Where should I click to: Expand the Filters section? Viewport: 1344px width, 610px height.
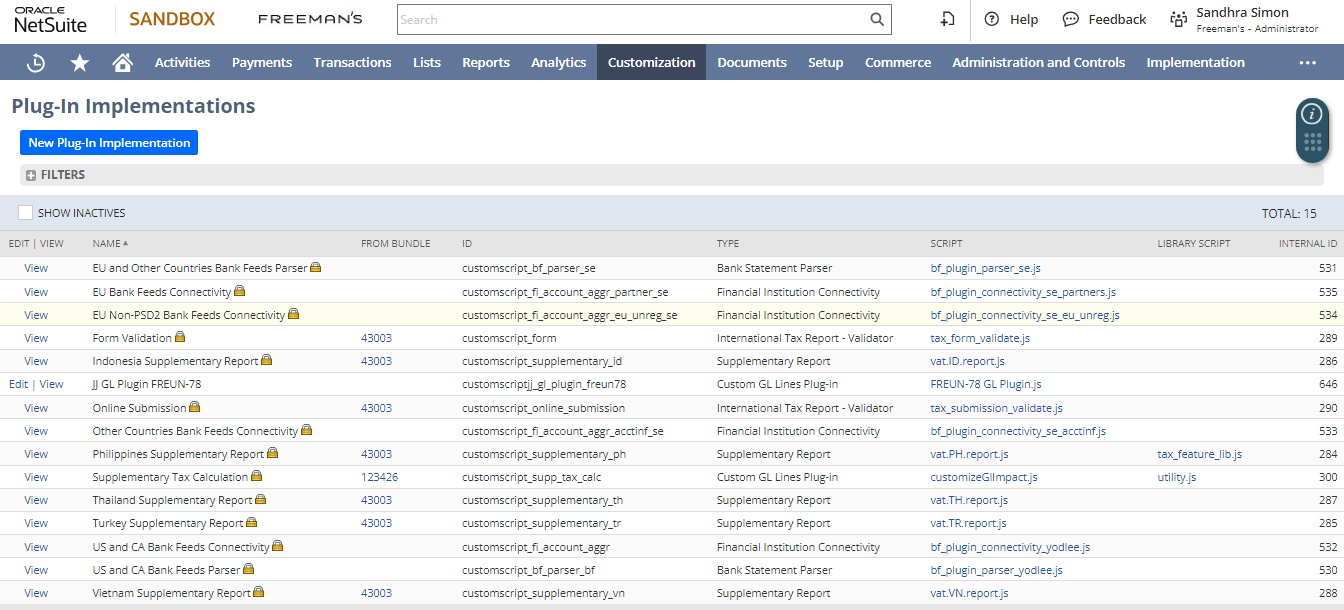tap(31, 175)
